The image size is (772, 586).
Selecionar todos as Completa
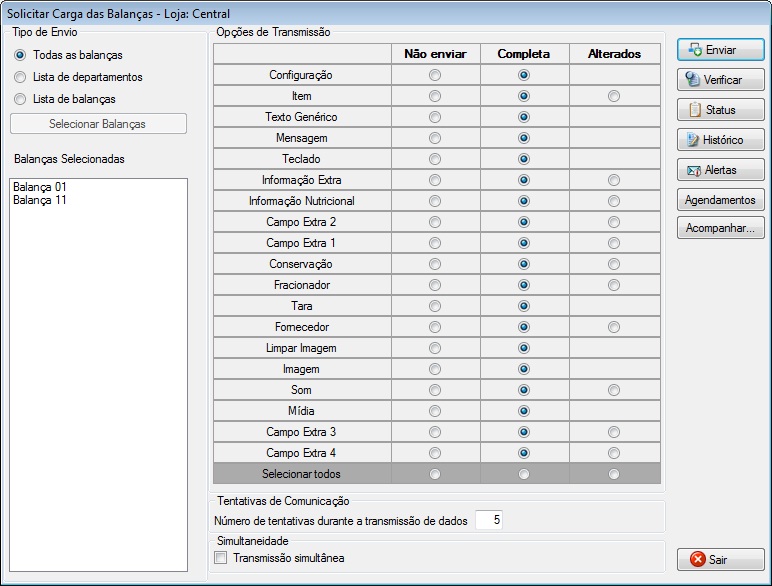tap(524, 474)
